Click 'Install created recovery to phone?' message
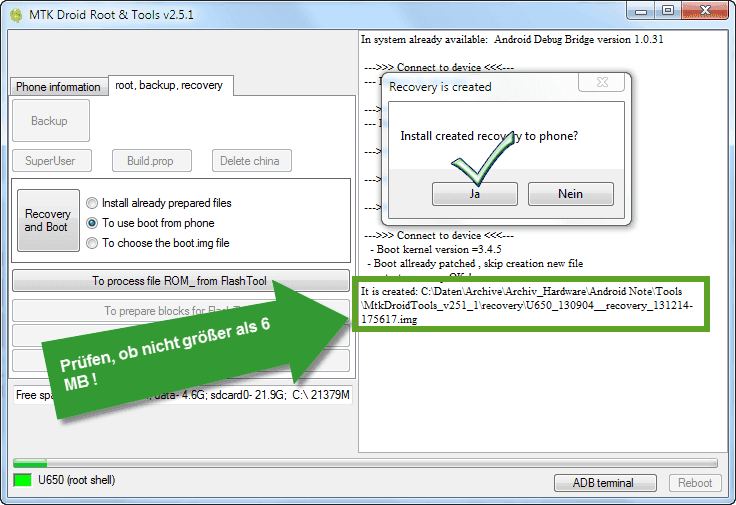736x505 pixels. click(x=489, y=136)
